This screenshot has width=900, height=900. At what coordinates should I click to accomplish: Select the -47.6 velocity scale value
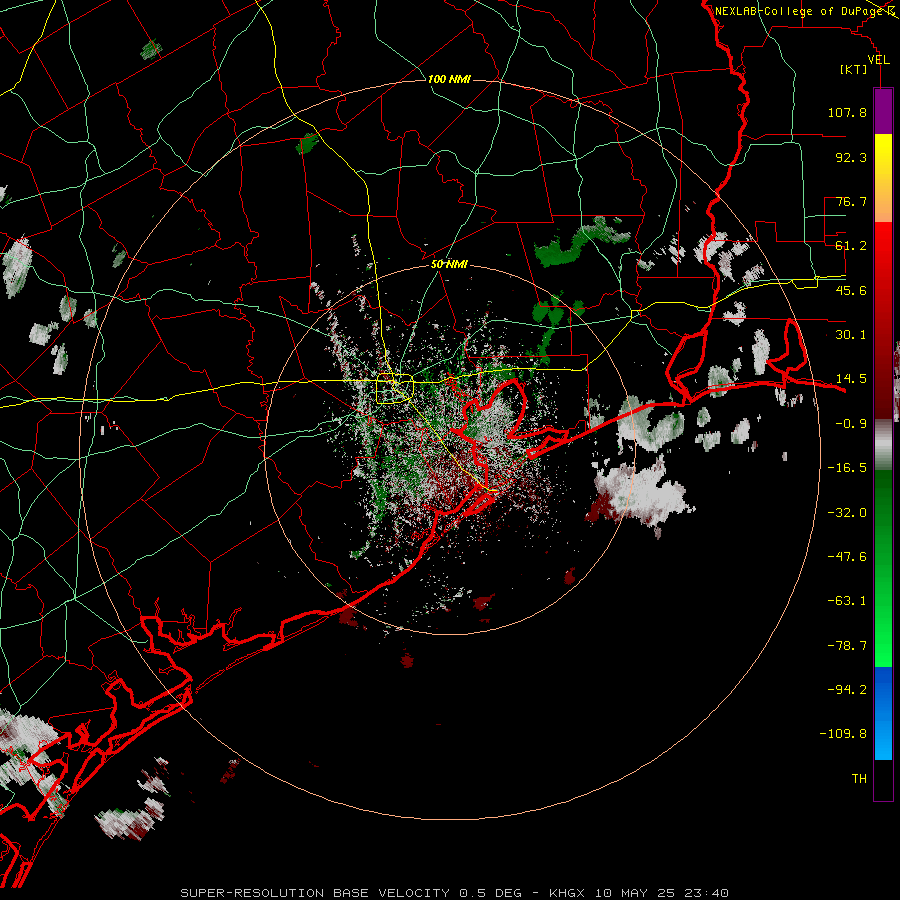tap(847, 557)
